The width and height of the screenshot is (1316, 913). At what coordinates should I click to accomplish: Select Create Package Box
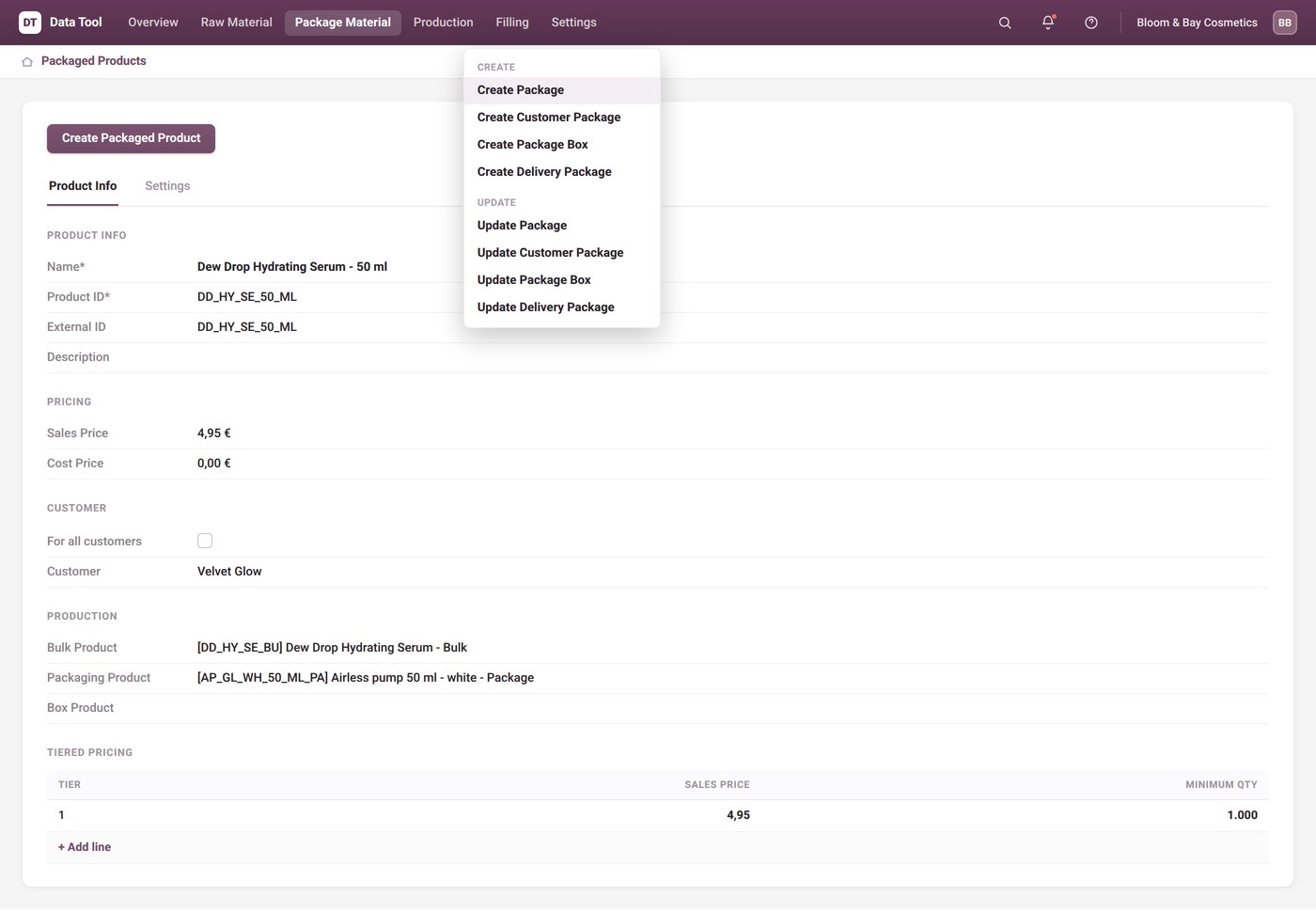click(x=562, y=145)
